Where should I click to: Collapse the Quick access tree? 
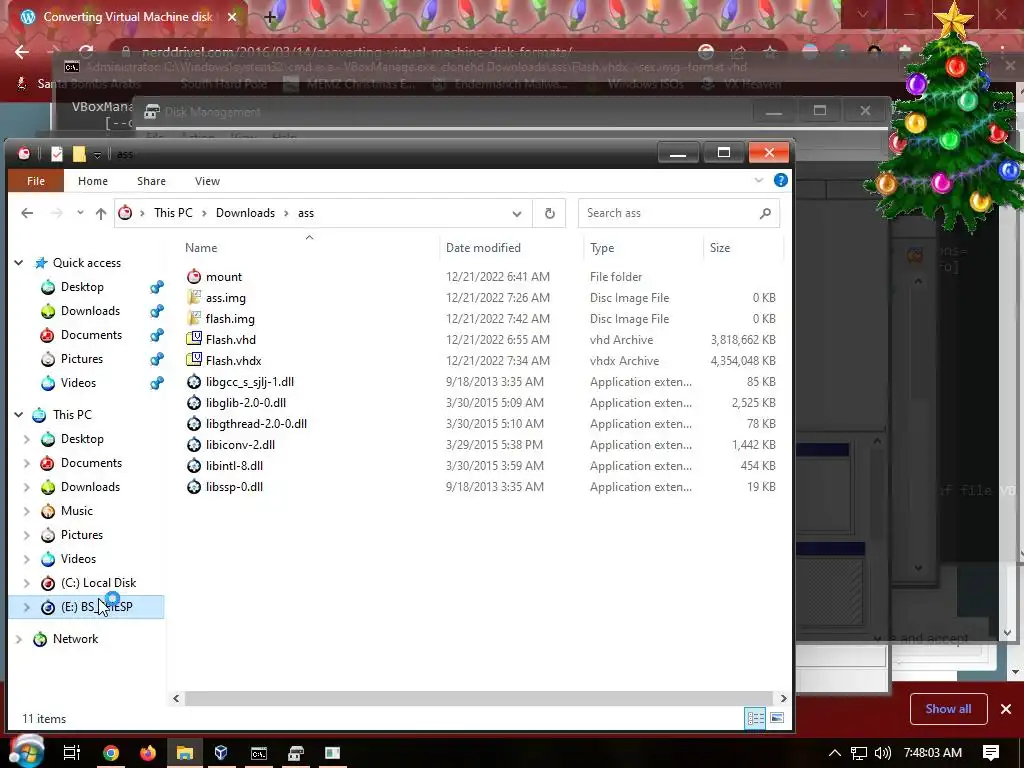coord(19,263)
